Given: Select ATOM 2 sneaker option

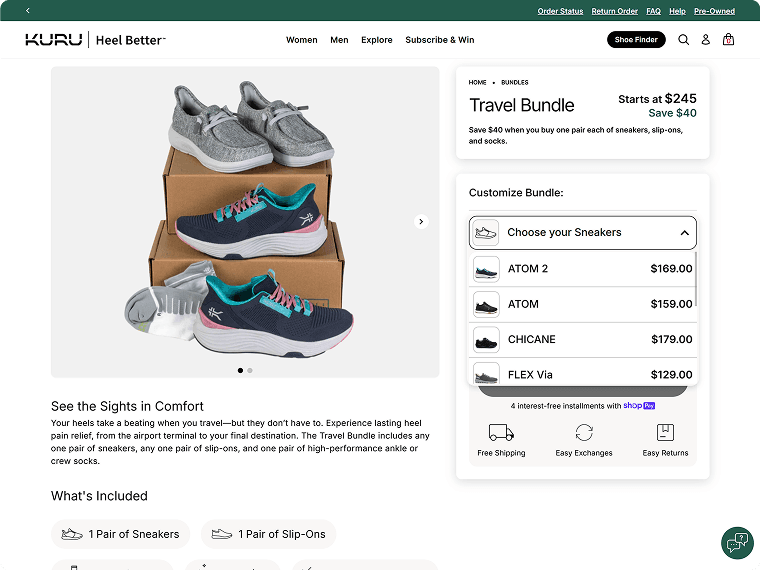Looking at the screenshot, I should pos(583,269).
